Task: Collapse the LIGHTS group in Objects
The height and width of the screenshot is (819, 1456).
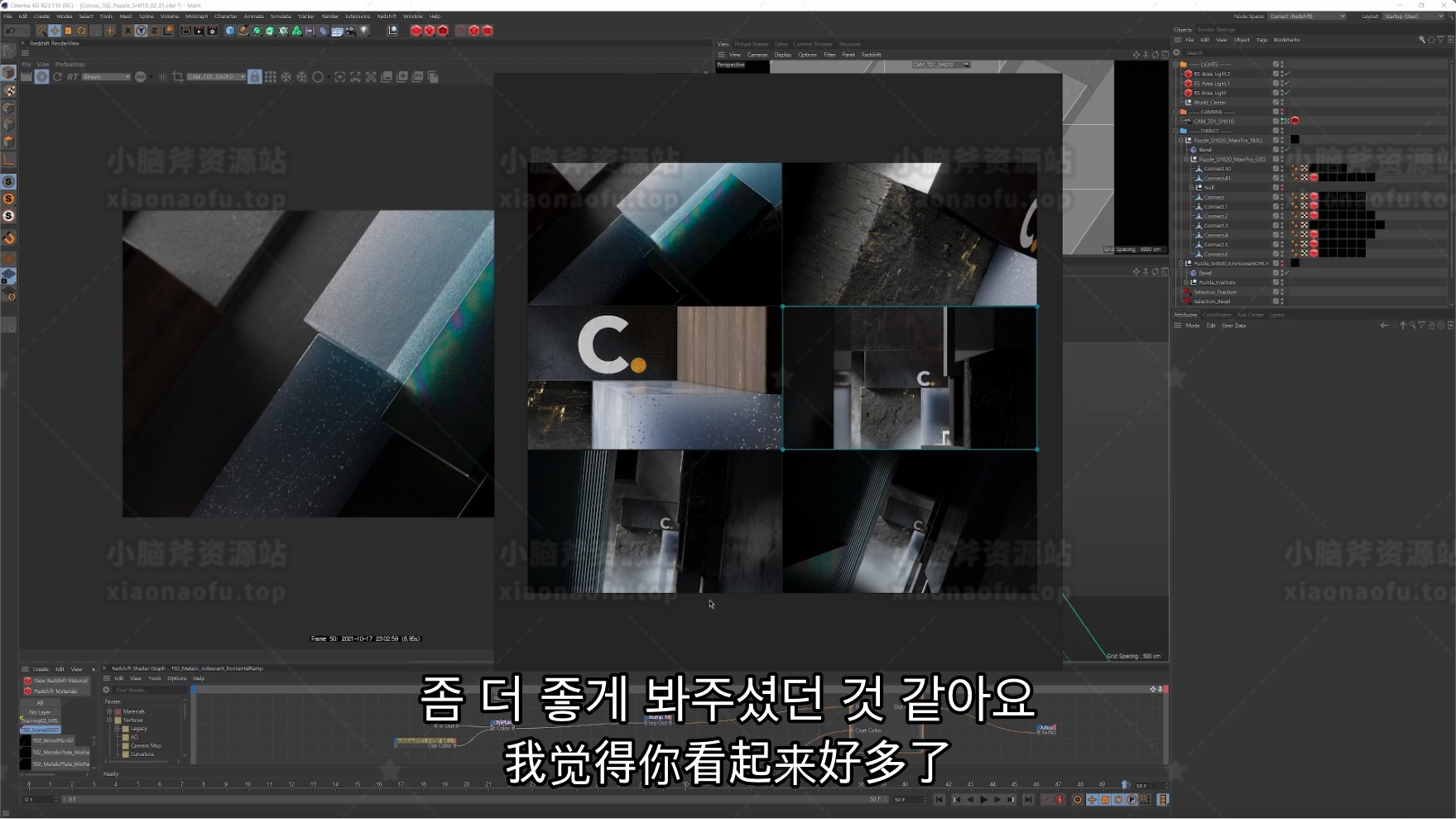Action: click(1175, 65)
